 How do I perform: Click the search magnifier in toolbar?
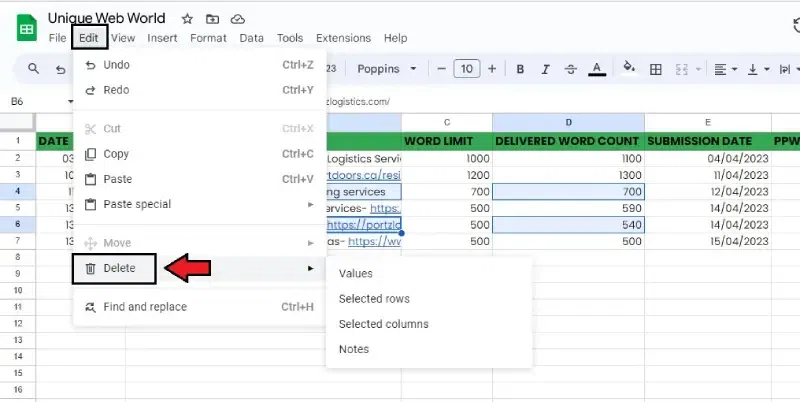point(34,69)
